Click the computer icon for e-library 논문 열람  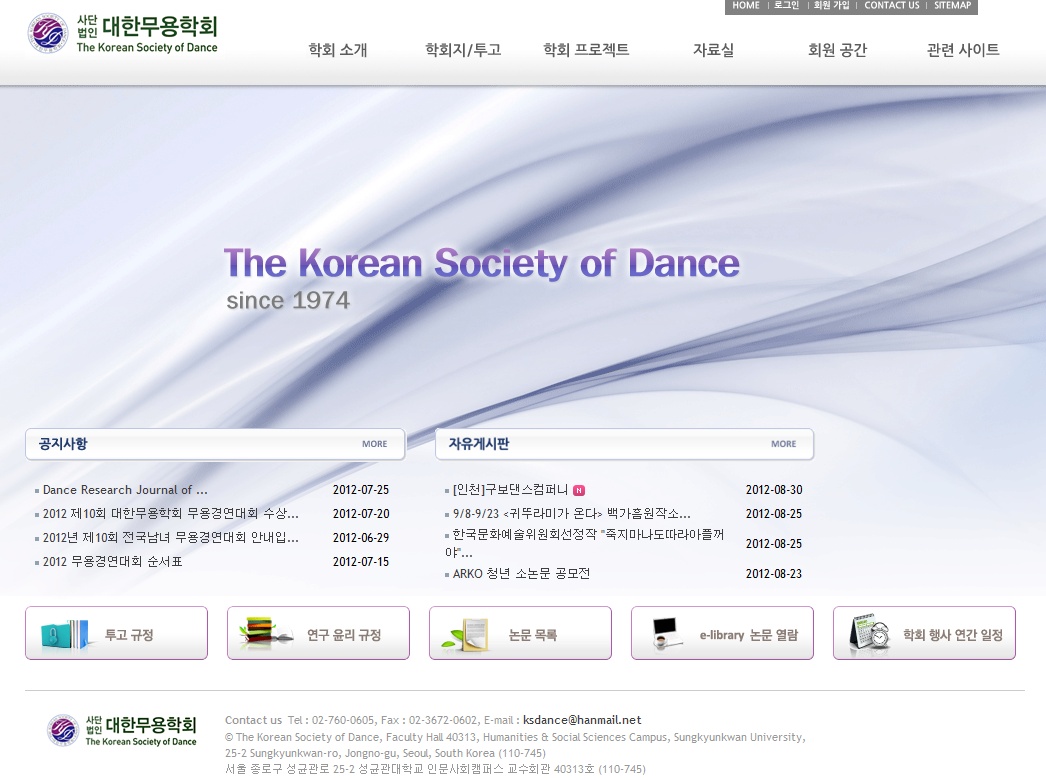pyautogui.click(x=668, y=633)
